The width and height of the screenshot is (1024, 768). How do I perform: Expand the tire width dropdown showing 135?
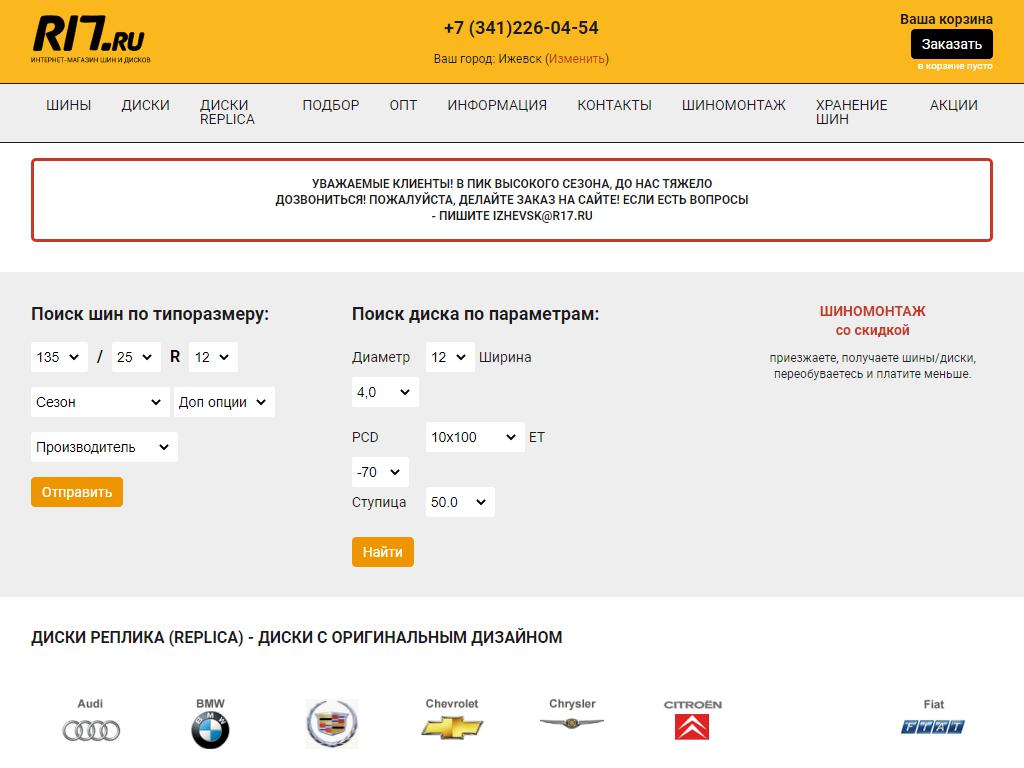click(x=60, y=357)
